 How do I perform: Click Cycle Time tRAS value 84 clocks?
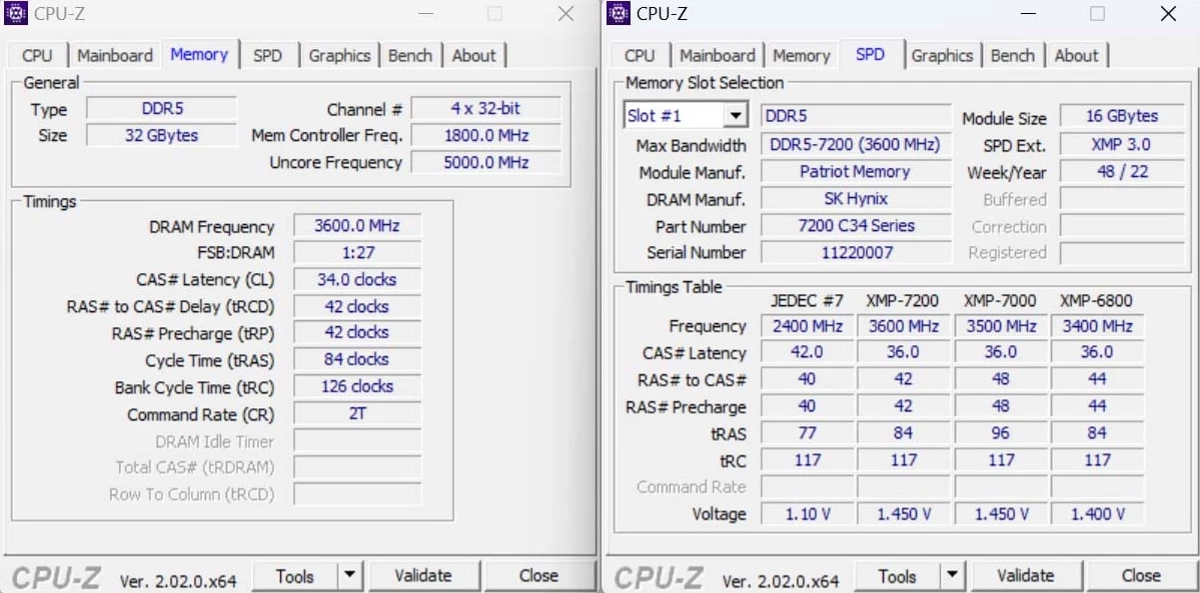[x=358, y=360]
